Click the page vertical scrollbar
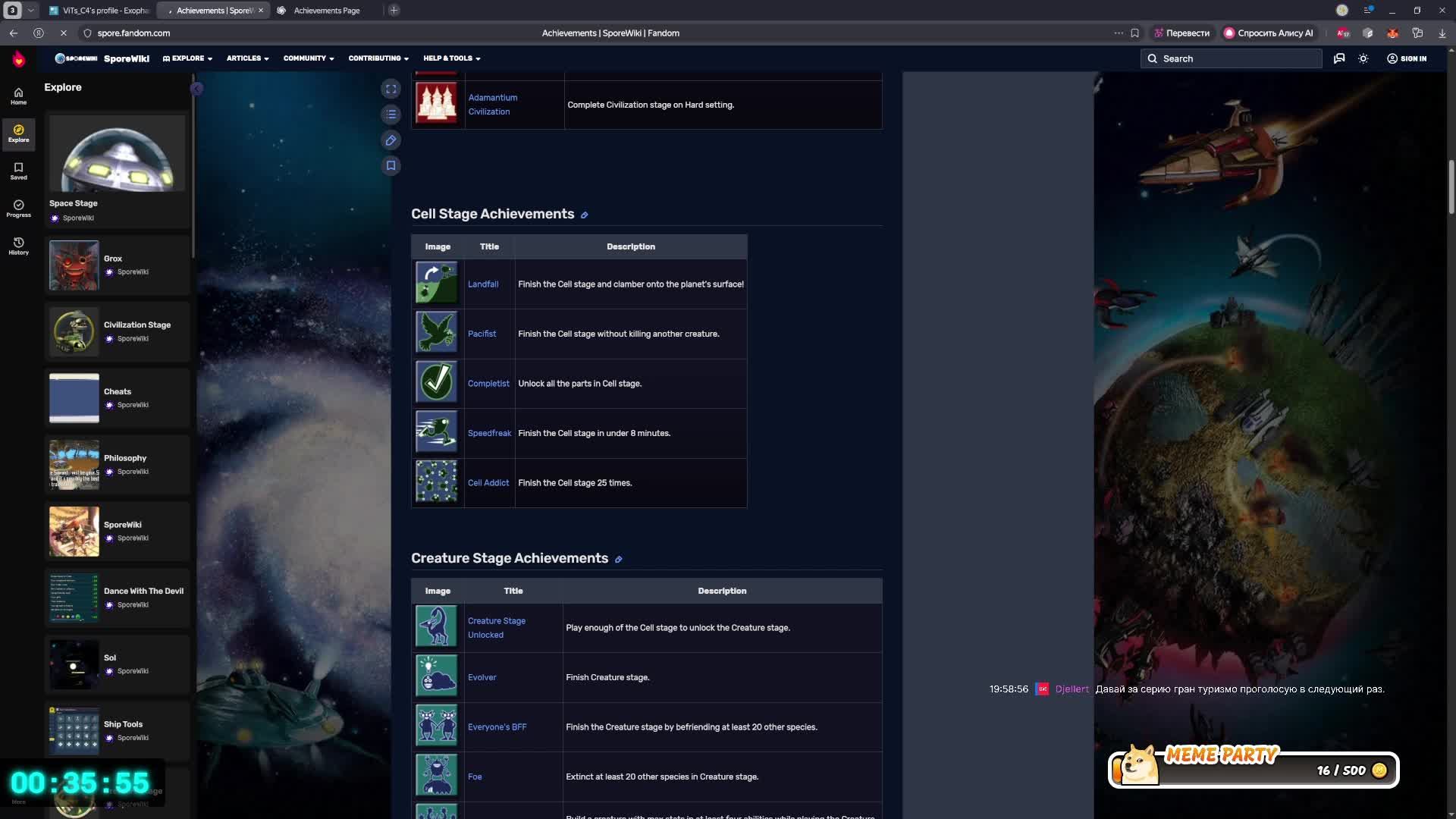This screenshot has height=819, width=1456. 1451,187
